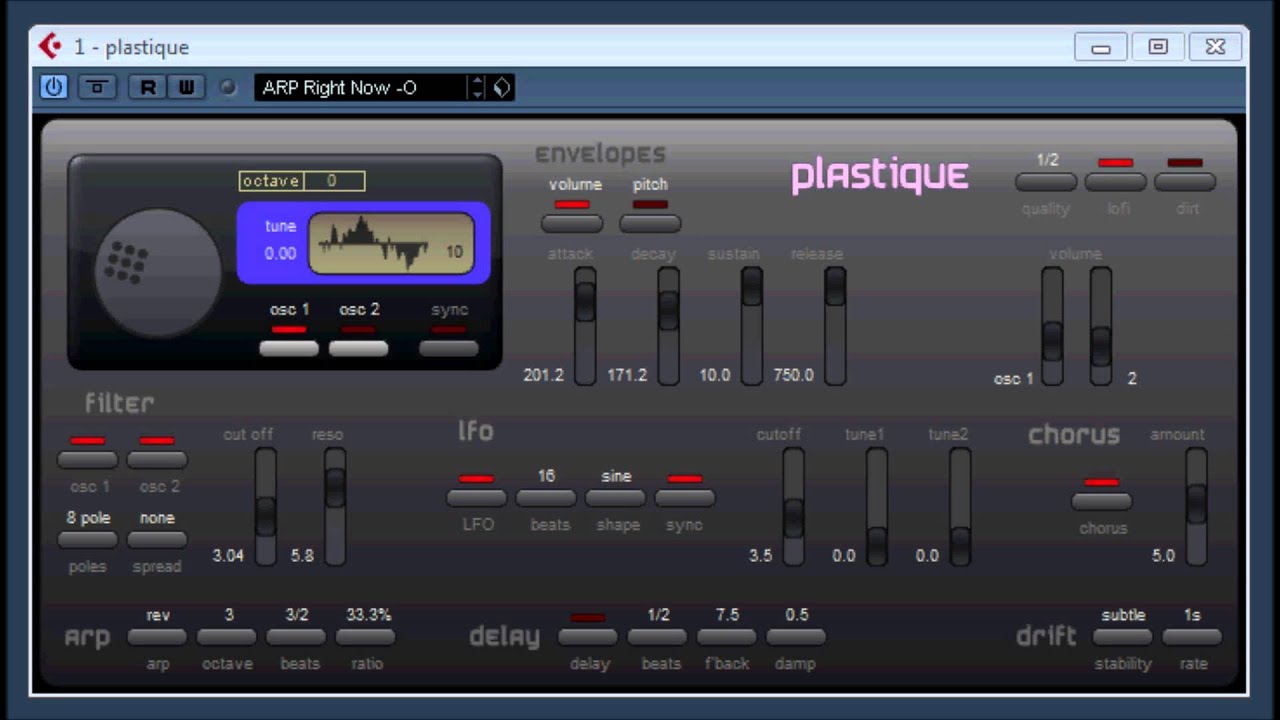The height and width of the screenshot is (720, 1280).
Task: Select the osc 2 button
Action: [358, 348]
